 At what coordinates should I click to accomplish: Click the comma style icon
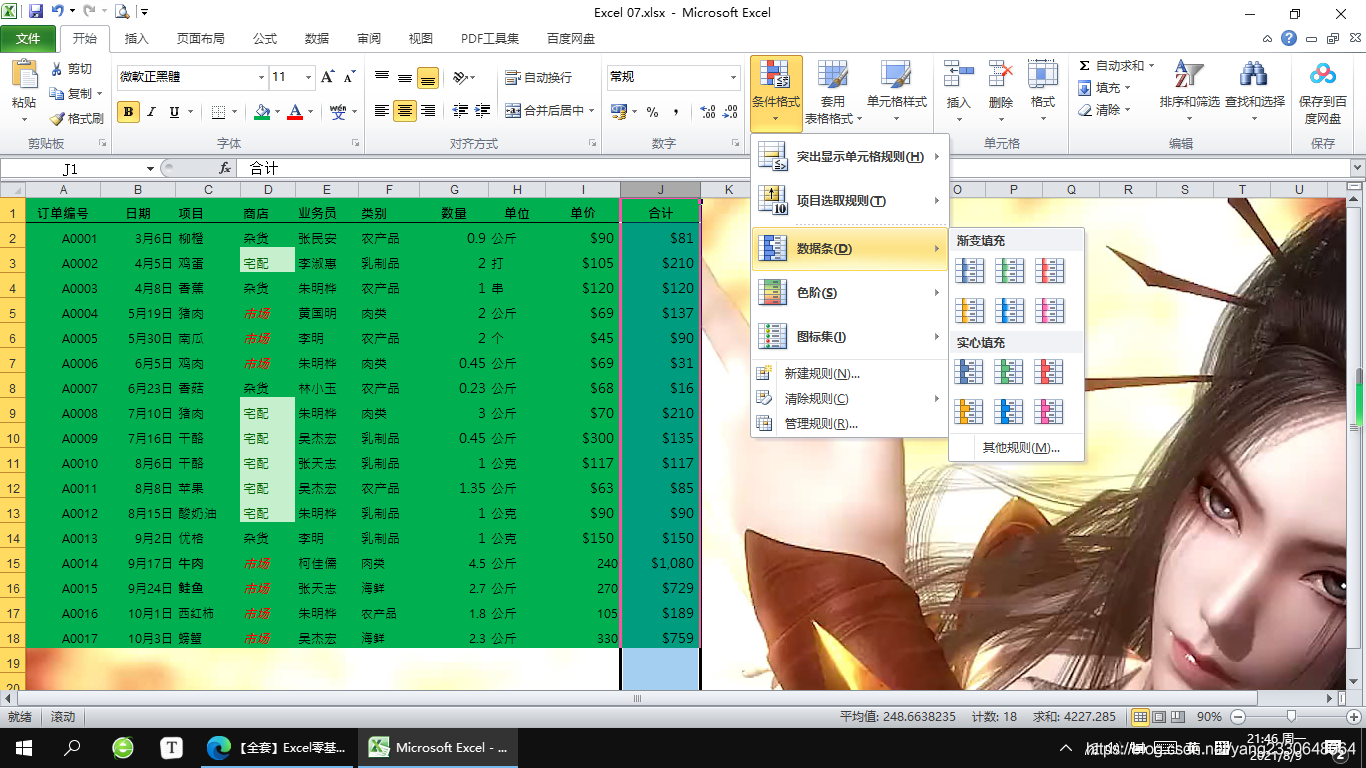(676, 112)
